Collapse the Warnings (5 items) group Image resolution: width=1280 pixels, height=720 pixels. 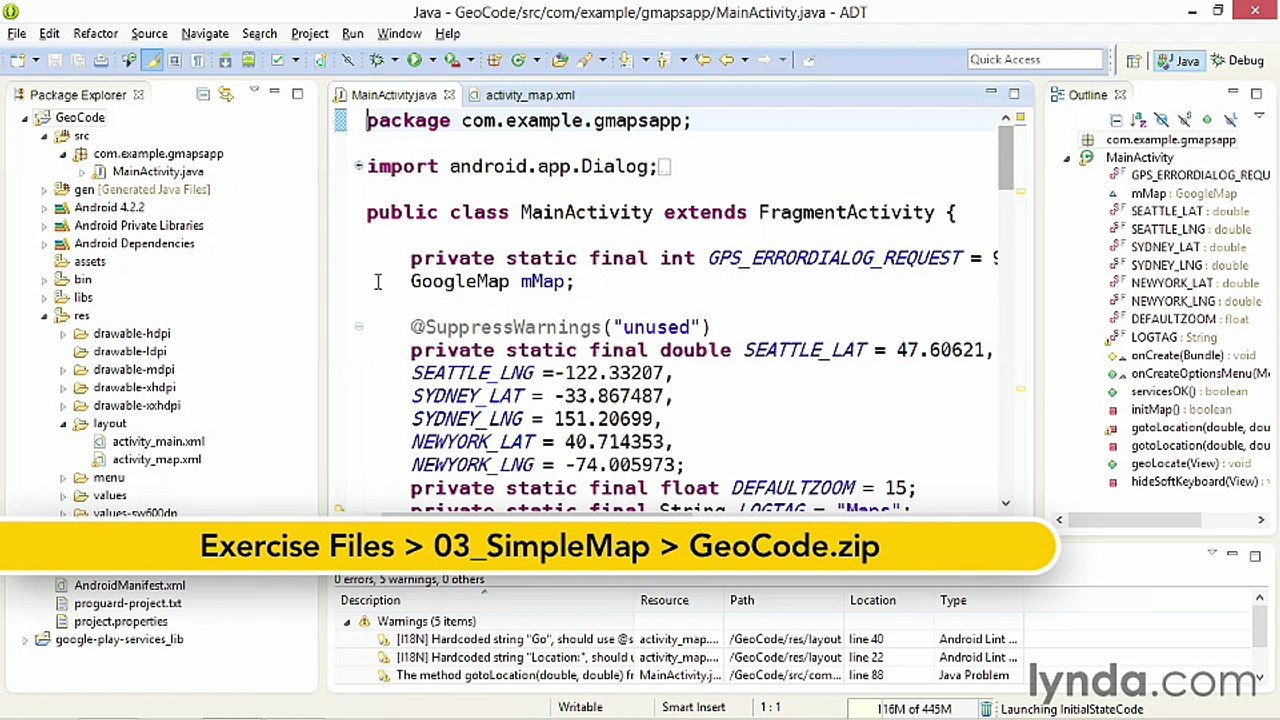(347, 621)
